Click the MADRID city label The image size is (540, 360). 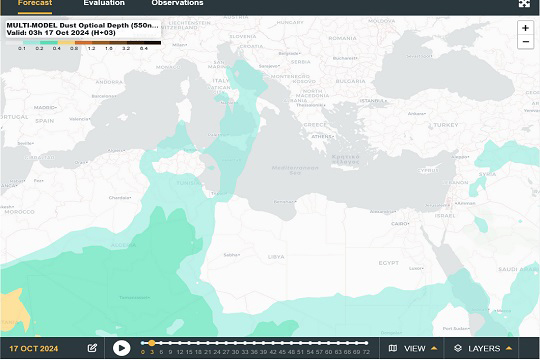coord(45,107)
